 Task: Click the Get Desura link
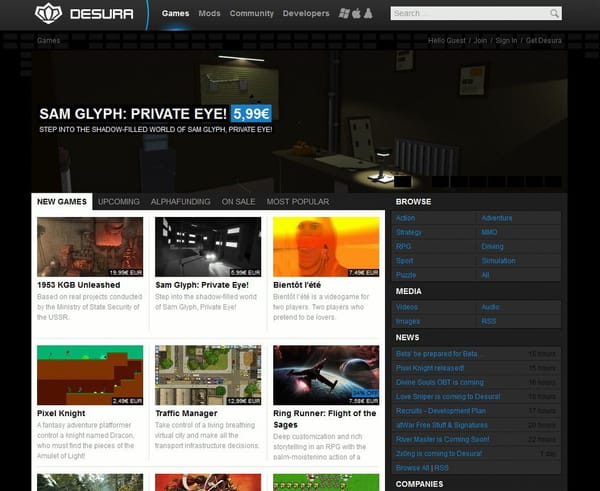[544, 41]
